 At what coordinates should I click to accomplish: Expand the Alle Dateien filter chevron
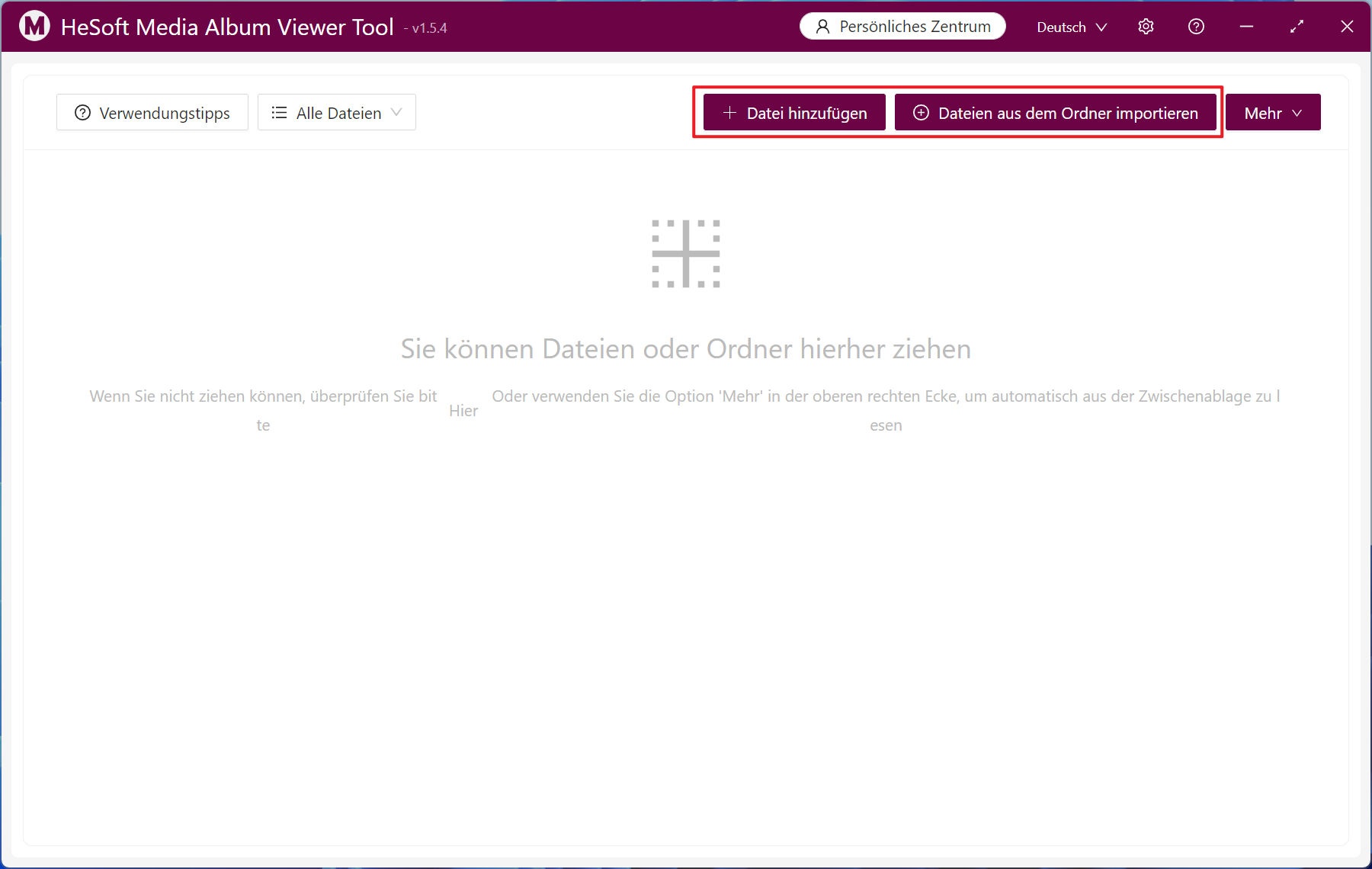coord(396,112)
